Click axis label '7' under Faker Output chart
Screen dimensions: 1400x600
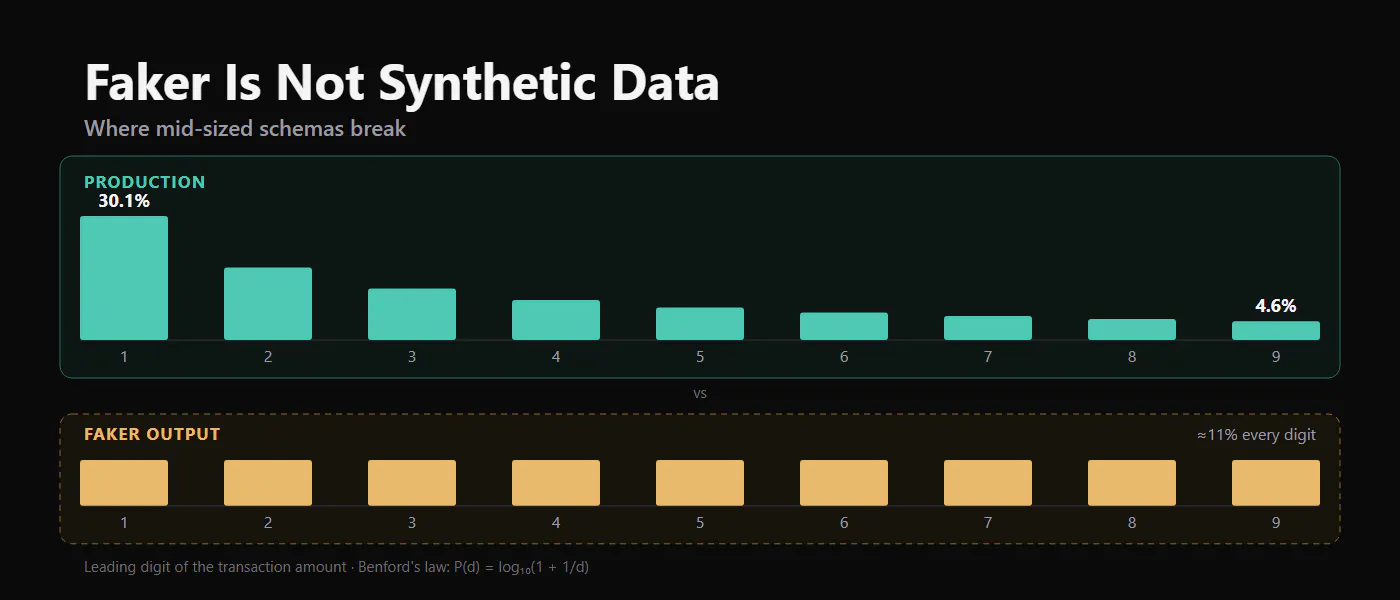pos(988,523)
